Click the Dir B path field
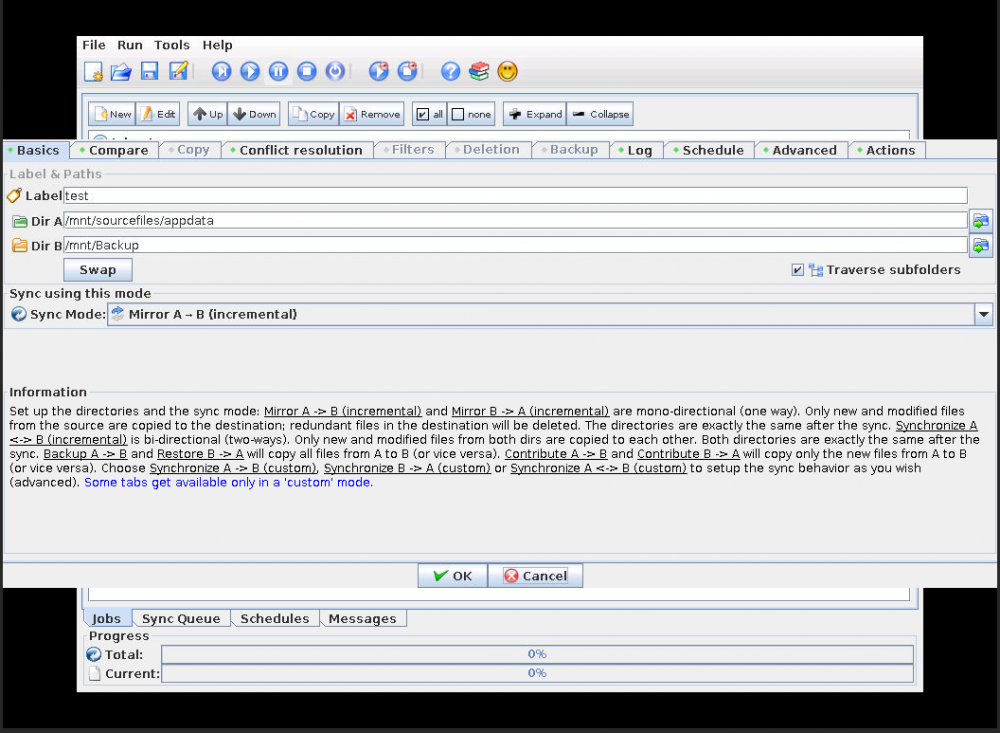This screenshot has height=733, width=1000. [515, 245]
